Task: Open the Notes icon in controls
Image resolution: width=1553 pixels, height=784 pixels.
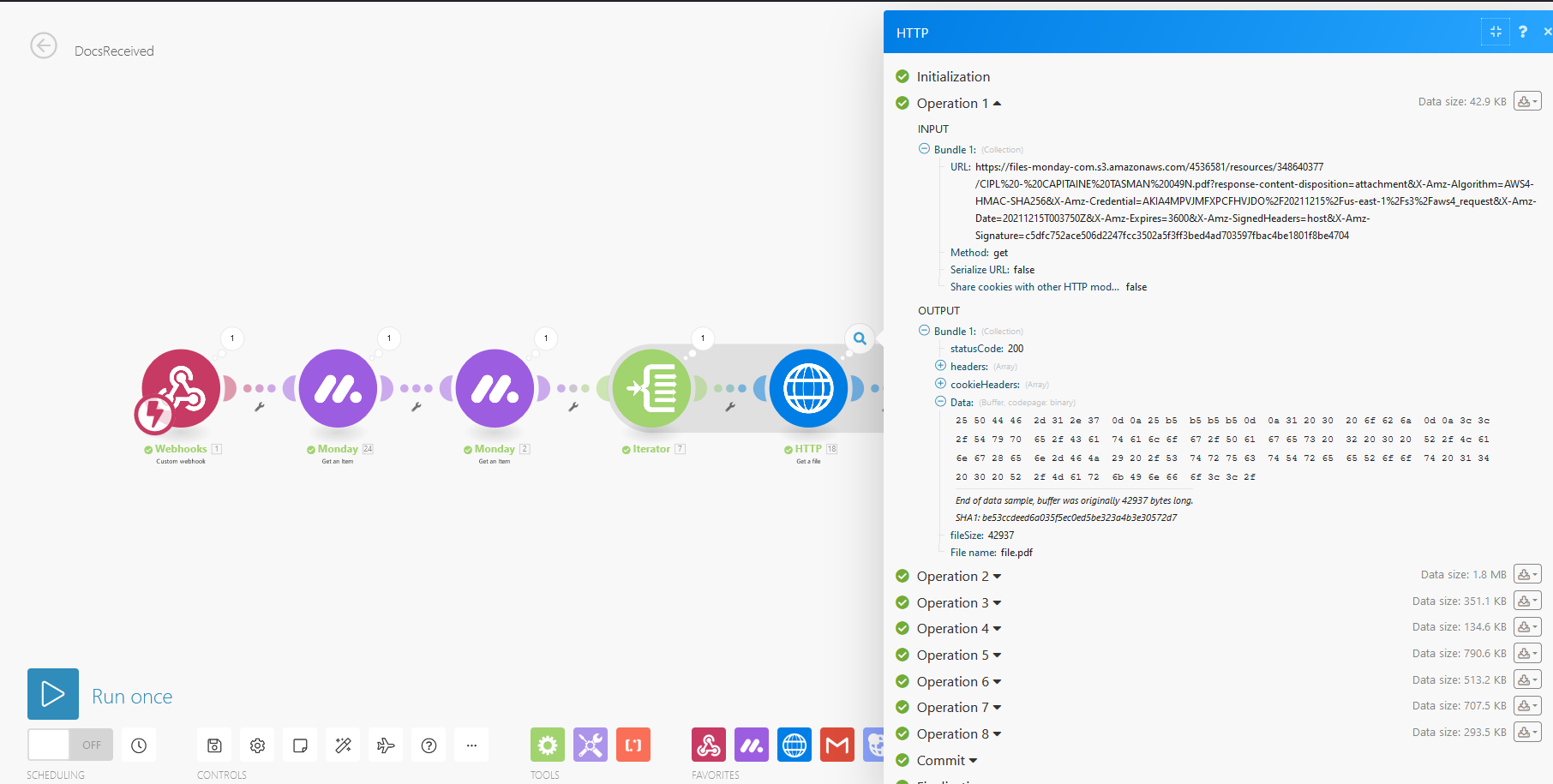Action: pyautogui.click(x=300, y=745)
